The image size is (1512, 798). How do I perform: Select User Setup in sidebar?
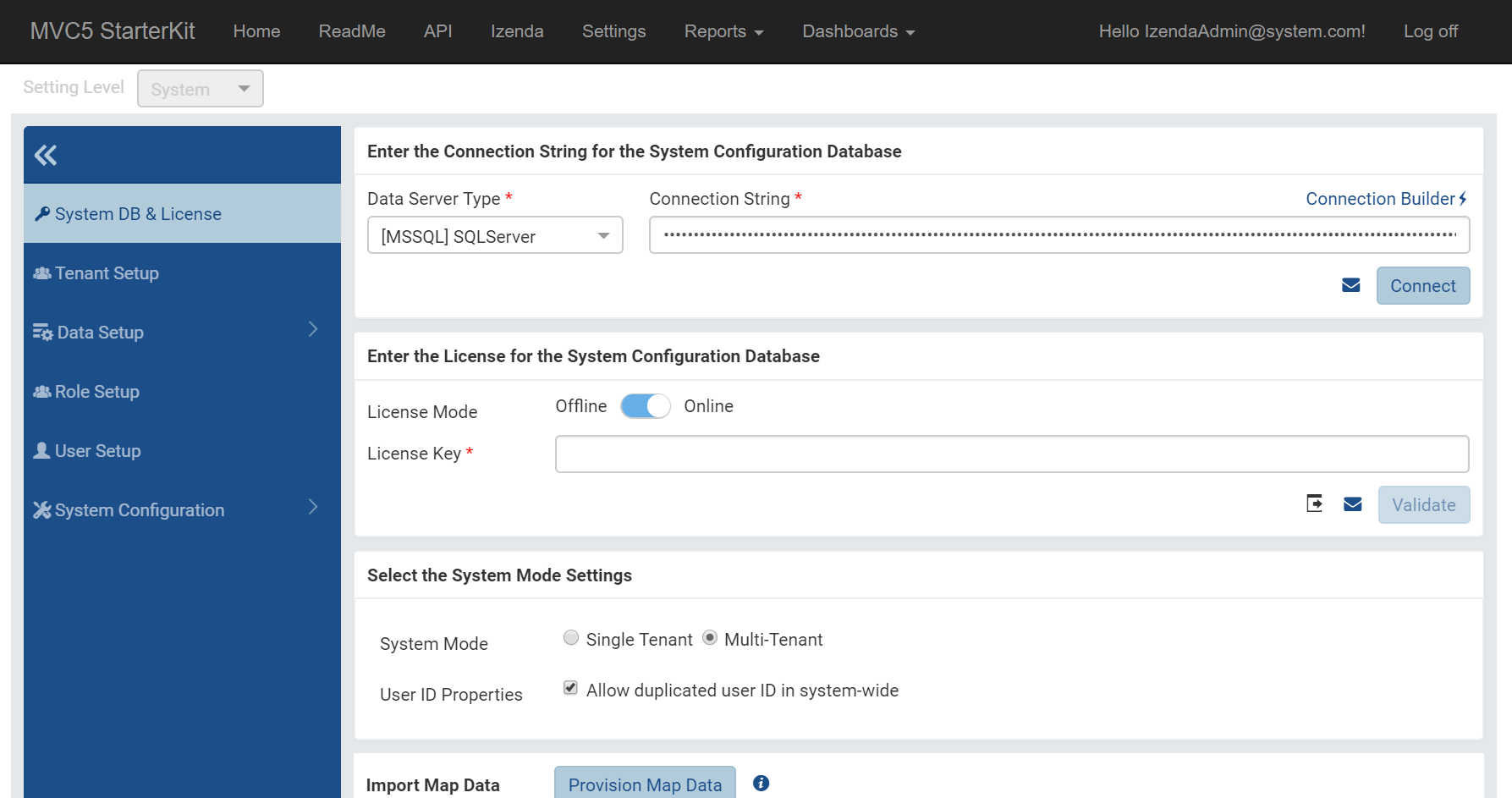[182, 450]
